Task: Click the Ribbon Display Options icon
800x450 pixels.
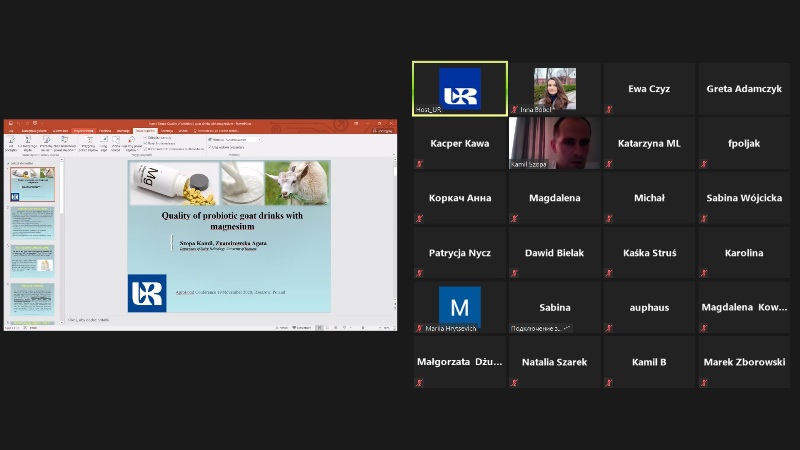Action: pos(356,123)
